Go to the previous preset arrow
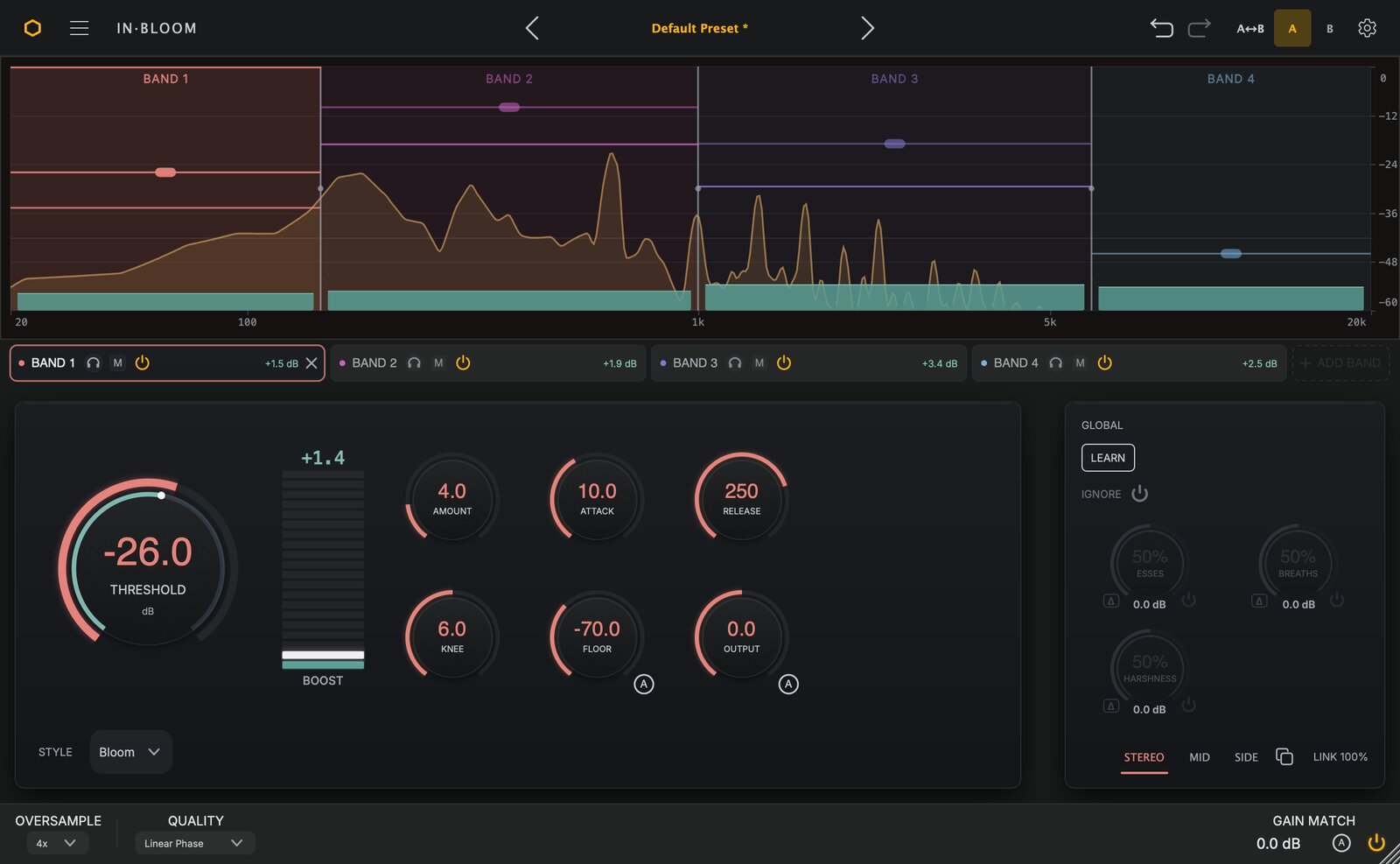 (x=532, y=28)
